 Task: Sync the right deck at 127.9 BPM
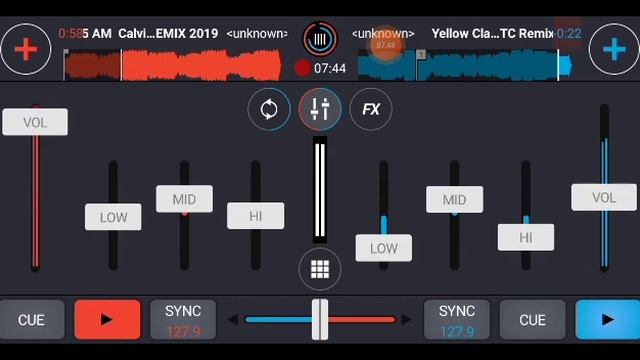(x=457, y=320)
